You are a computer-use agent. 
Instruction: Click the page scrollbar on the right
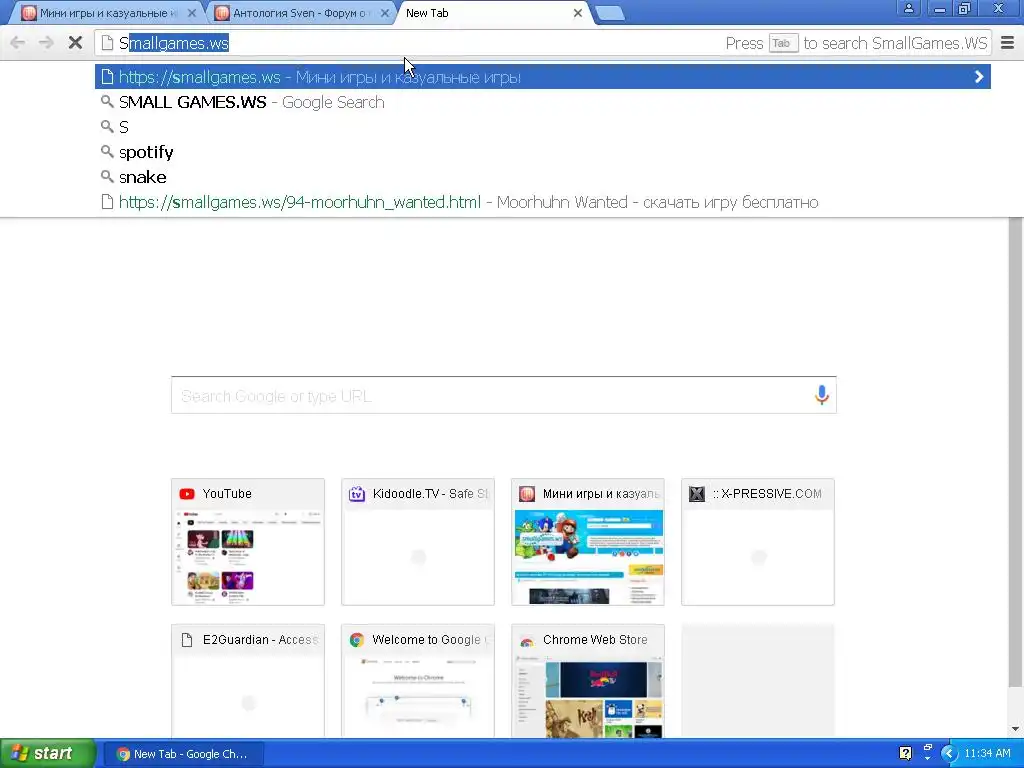point(1016,452)
